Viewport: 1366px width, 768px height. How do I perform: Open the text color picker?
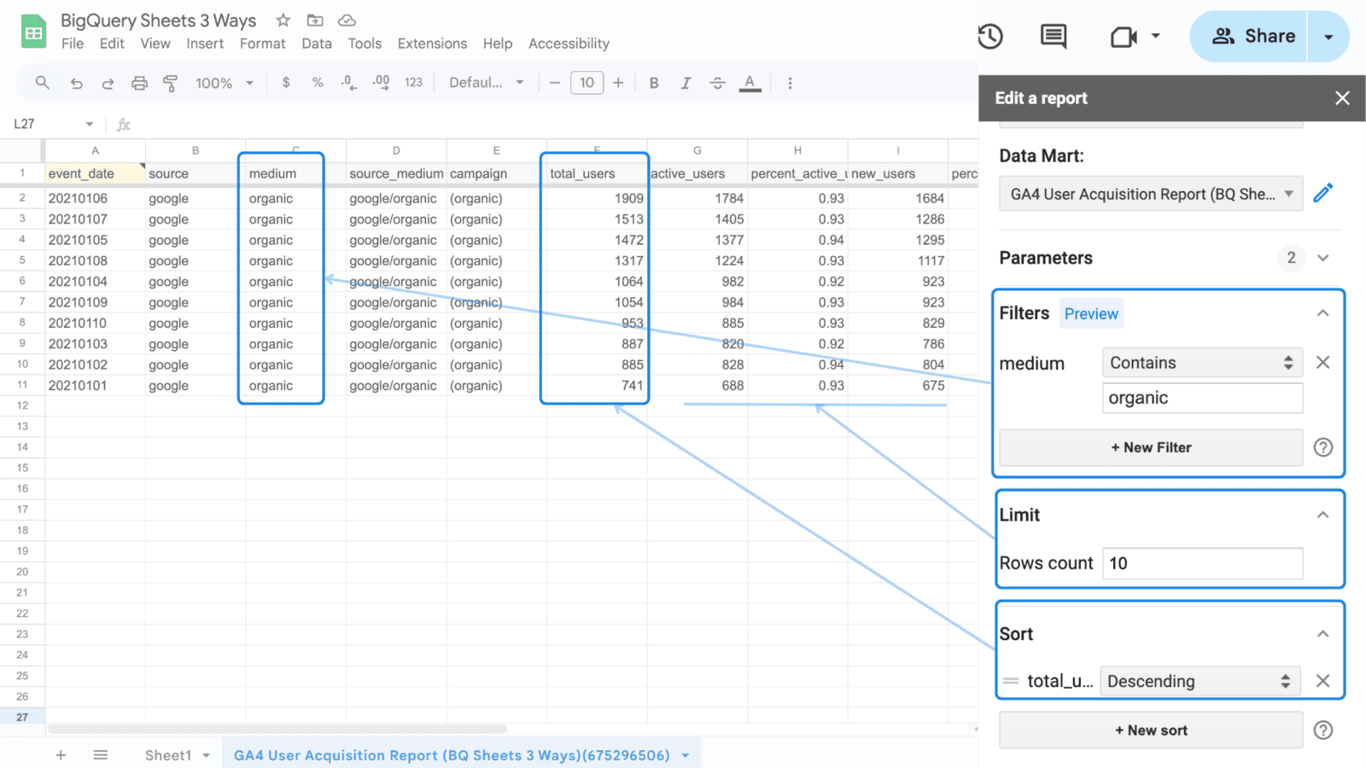tap(750, 83)
